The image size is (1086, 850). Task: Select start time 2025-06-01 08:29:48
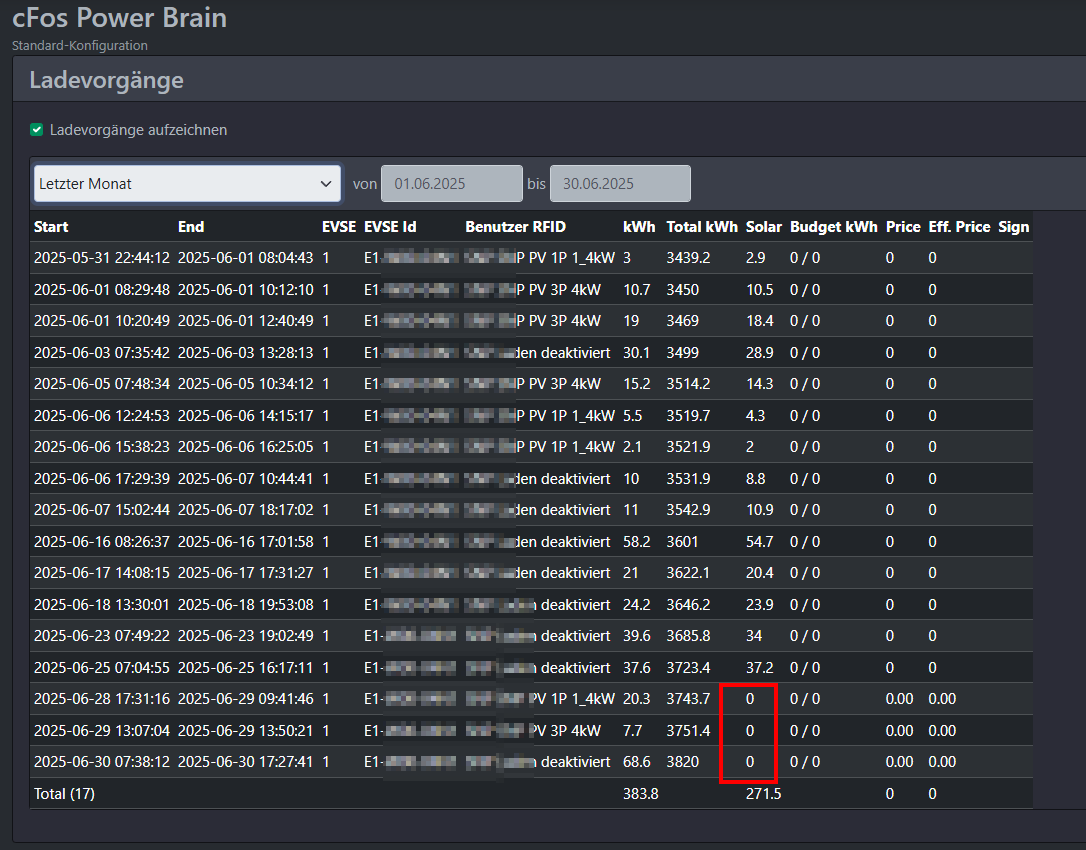pyautogui.click(x=102, y=290)
